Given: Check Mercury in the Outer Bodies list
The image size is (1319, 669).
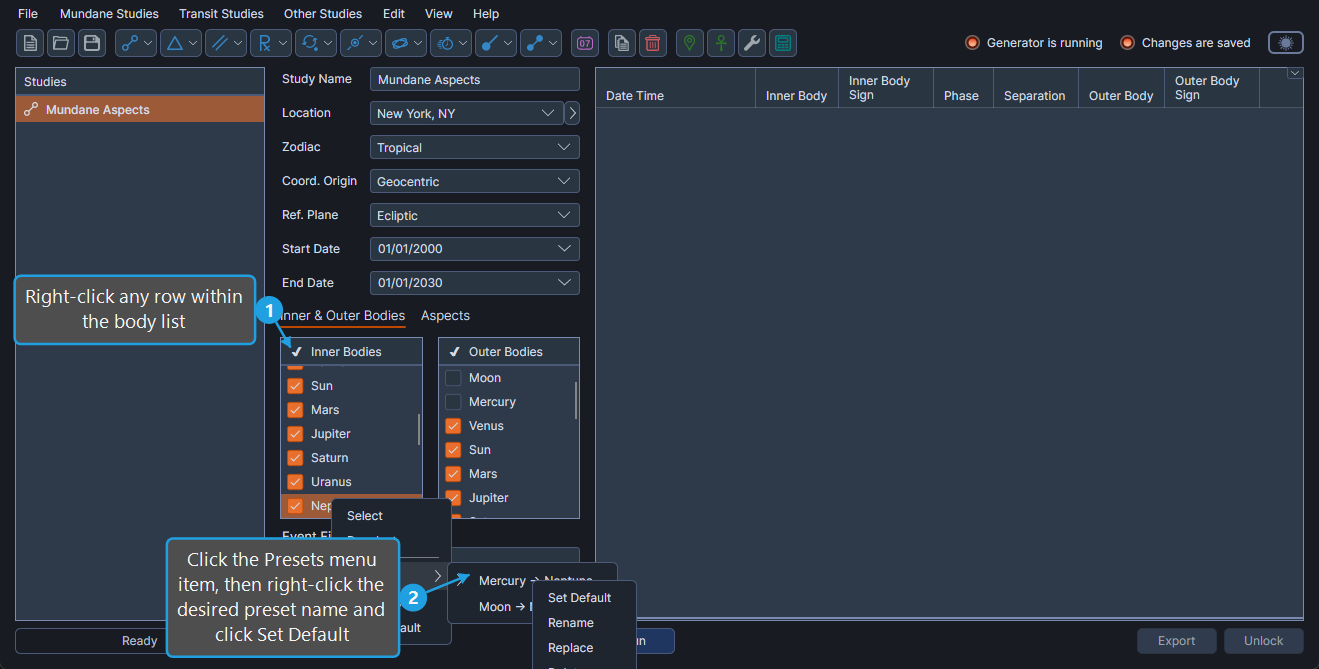Looking at the screenshot, I should (x=453, y=402).
